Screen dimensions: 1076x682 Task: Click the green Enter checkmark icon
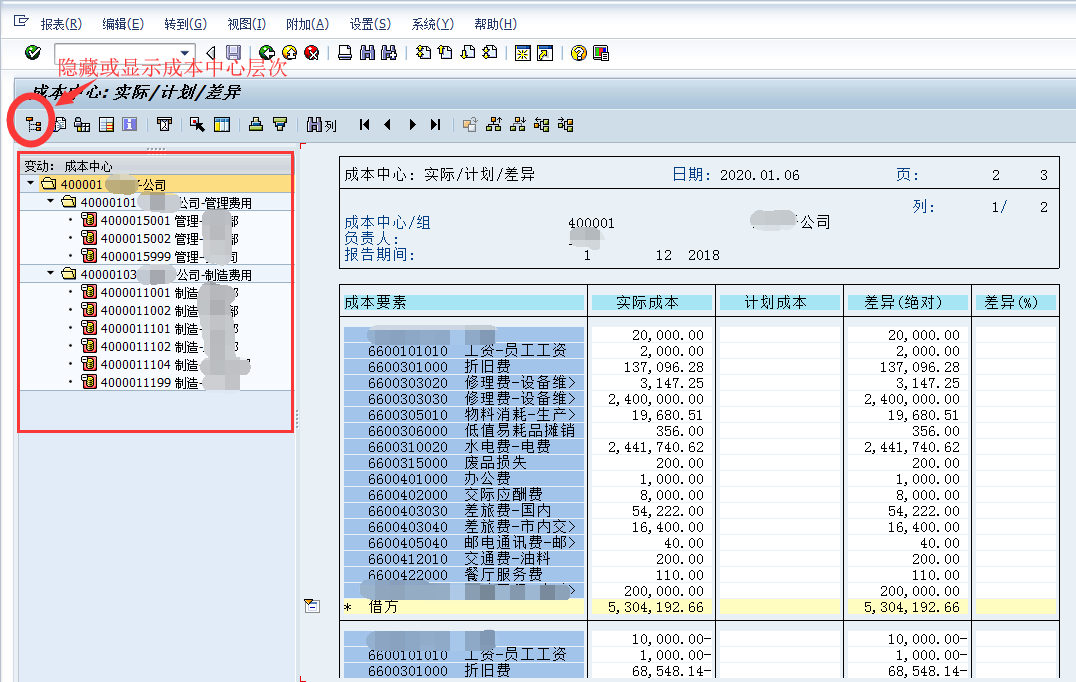tap(32, 53)
